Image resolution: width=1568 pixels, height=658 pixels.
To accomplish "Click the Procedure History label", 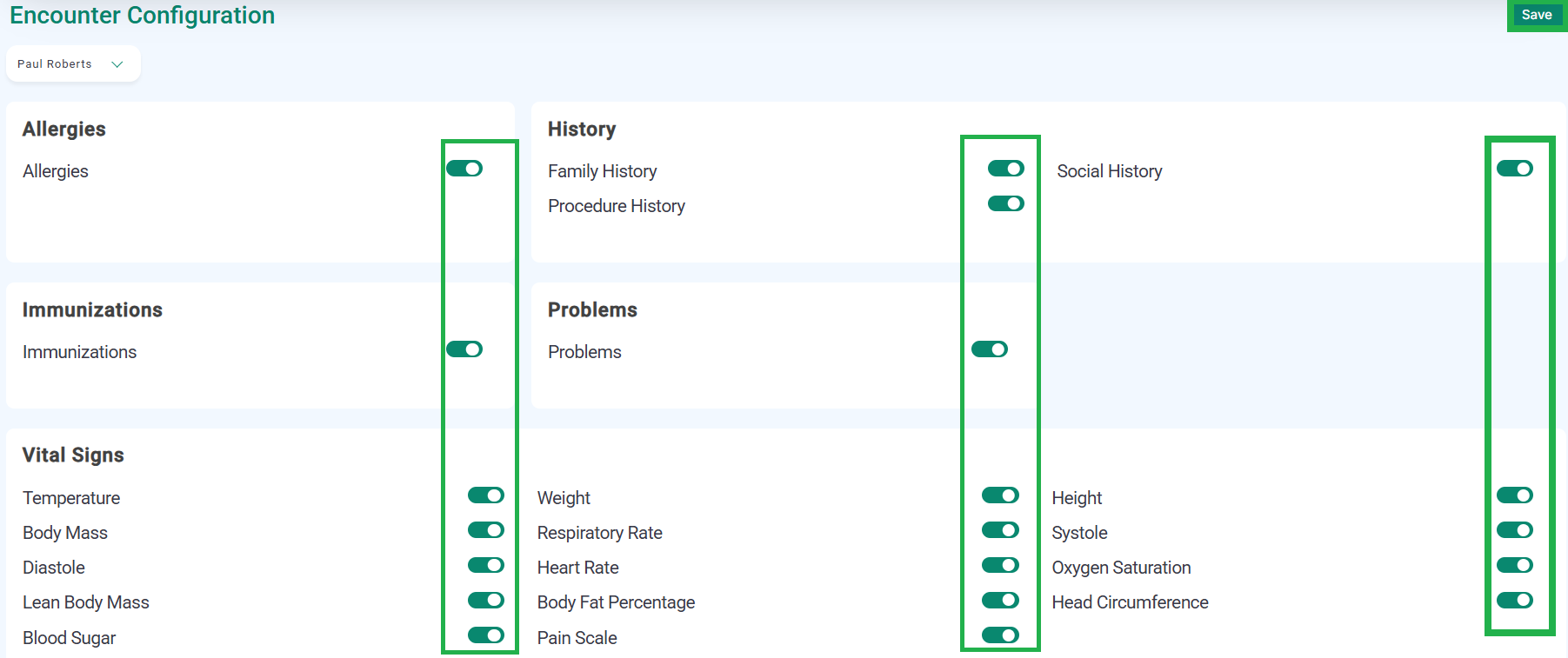I will [x=617, y=206].
